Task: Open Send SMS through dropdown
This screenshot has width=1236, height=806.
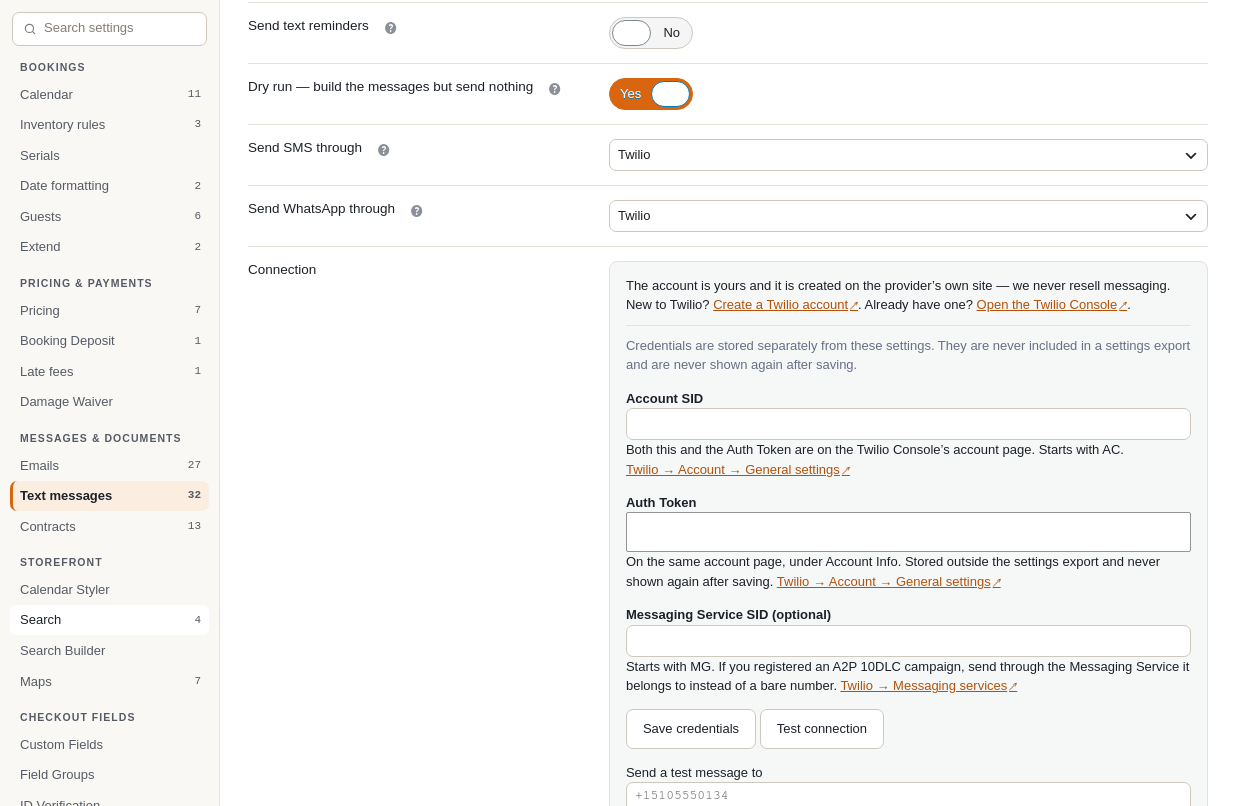Action: click(908, 155)
